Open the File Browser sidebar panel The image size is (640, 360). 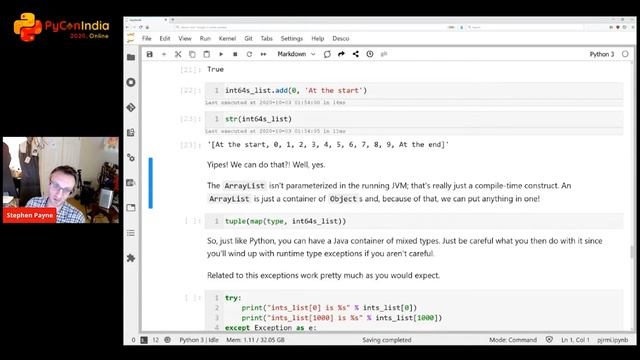point(131,57)
